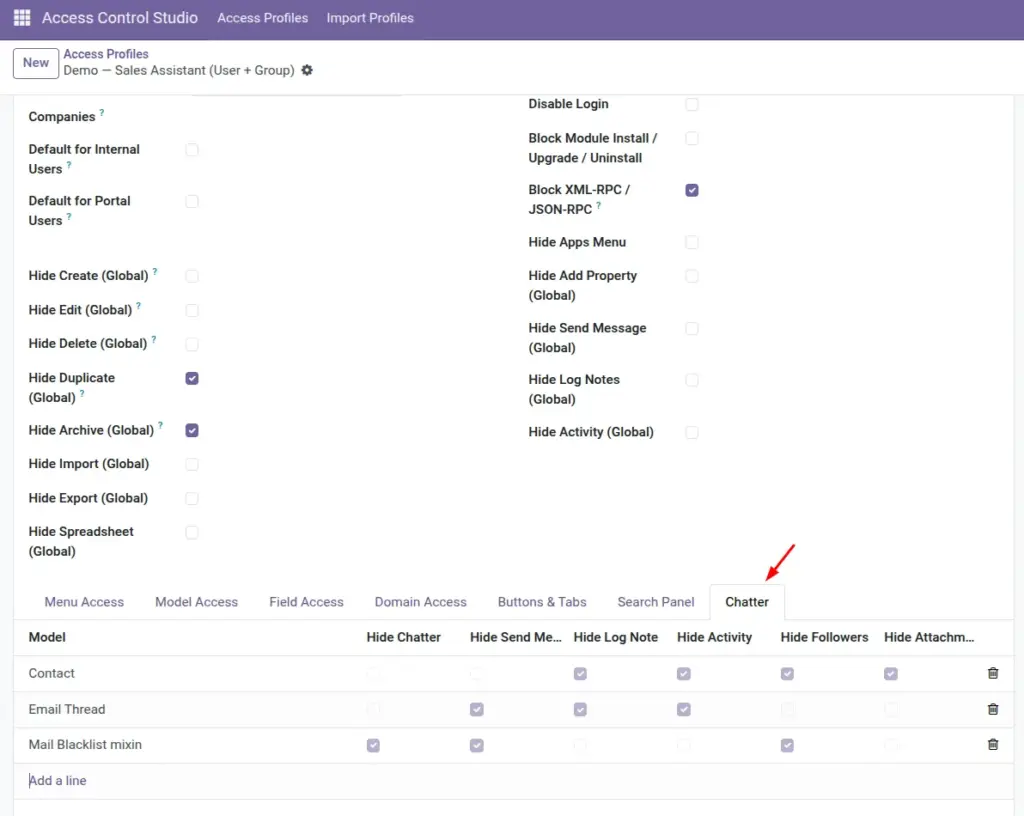
Task: Show help tooltip for Companies
Action: (102, 112)
